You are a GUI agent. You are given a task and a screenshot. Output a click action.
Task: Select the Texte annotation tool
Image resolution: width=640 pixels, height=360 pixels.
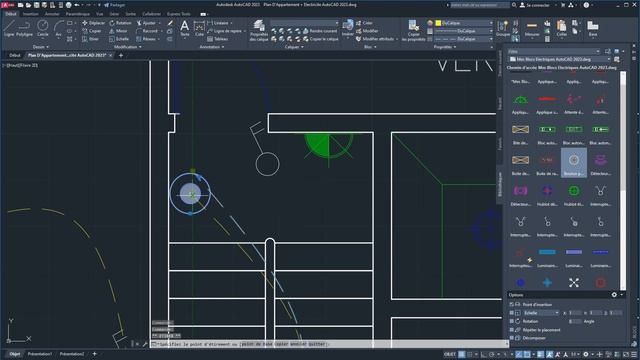(184, 29)
